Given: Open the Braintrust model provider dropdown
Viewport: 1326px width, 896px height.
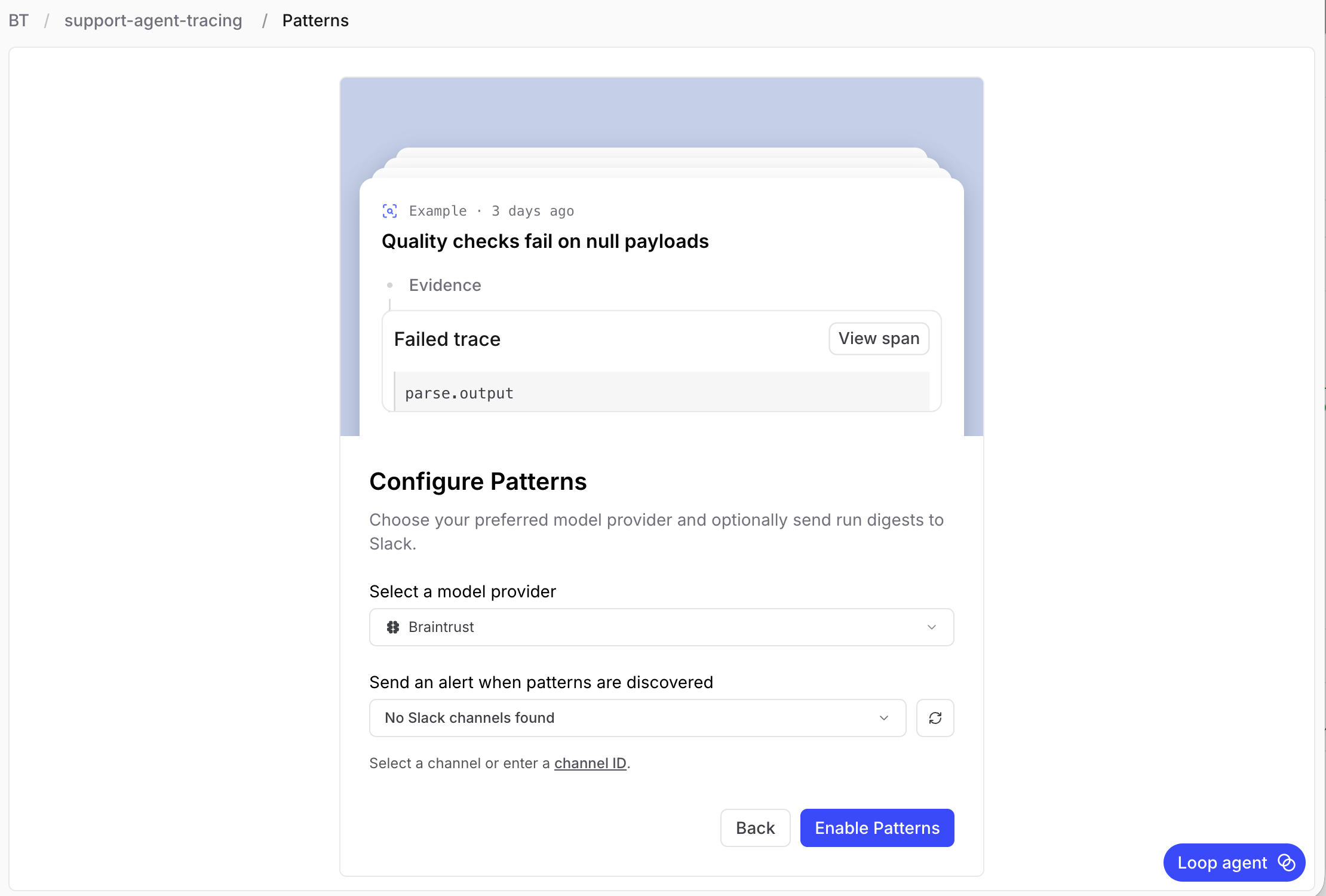Looking at the screenshot, I should click(x=661, y=627).
